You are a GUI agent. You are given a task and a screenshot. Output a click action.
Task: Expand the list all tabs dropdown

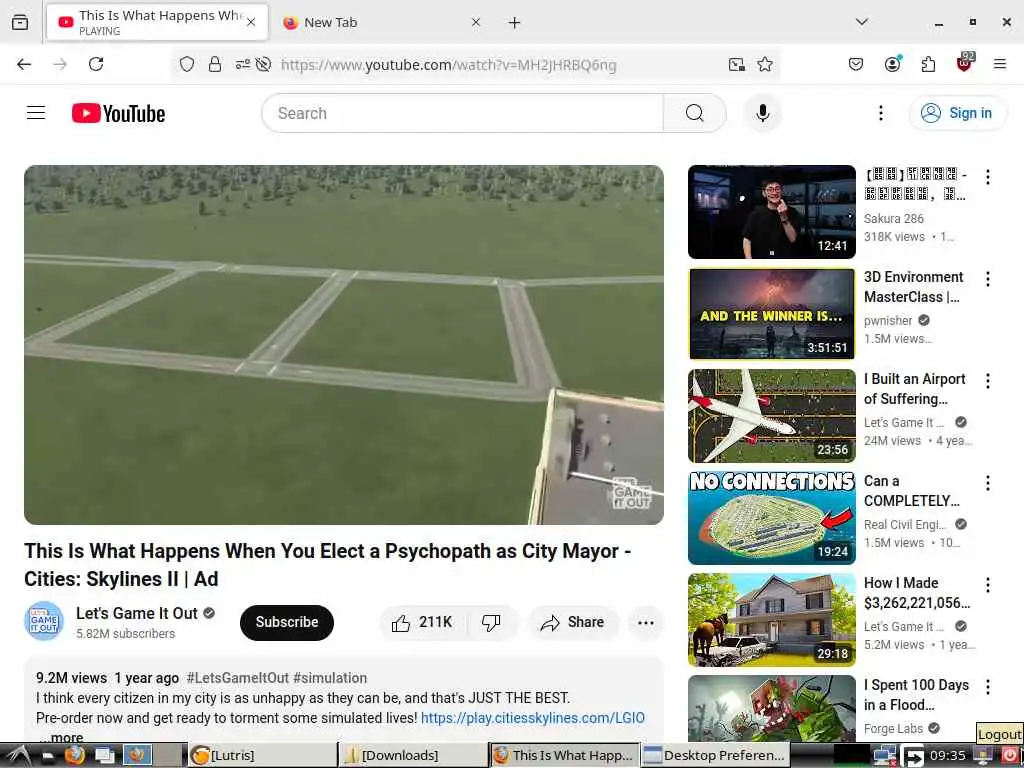(x=862, y=22)
